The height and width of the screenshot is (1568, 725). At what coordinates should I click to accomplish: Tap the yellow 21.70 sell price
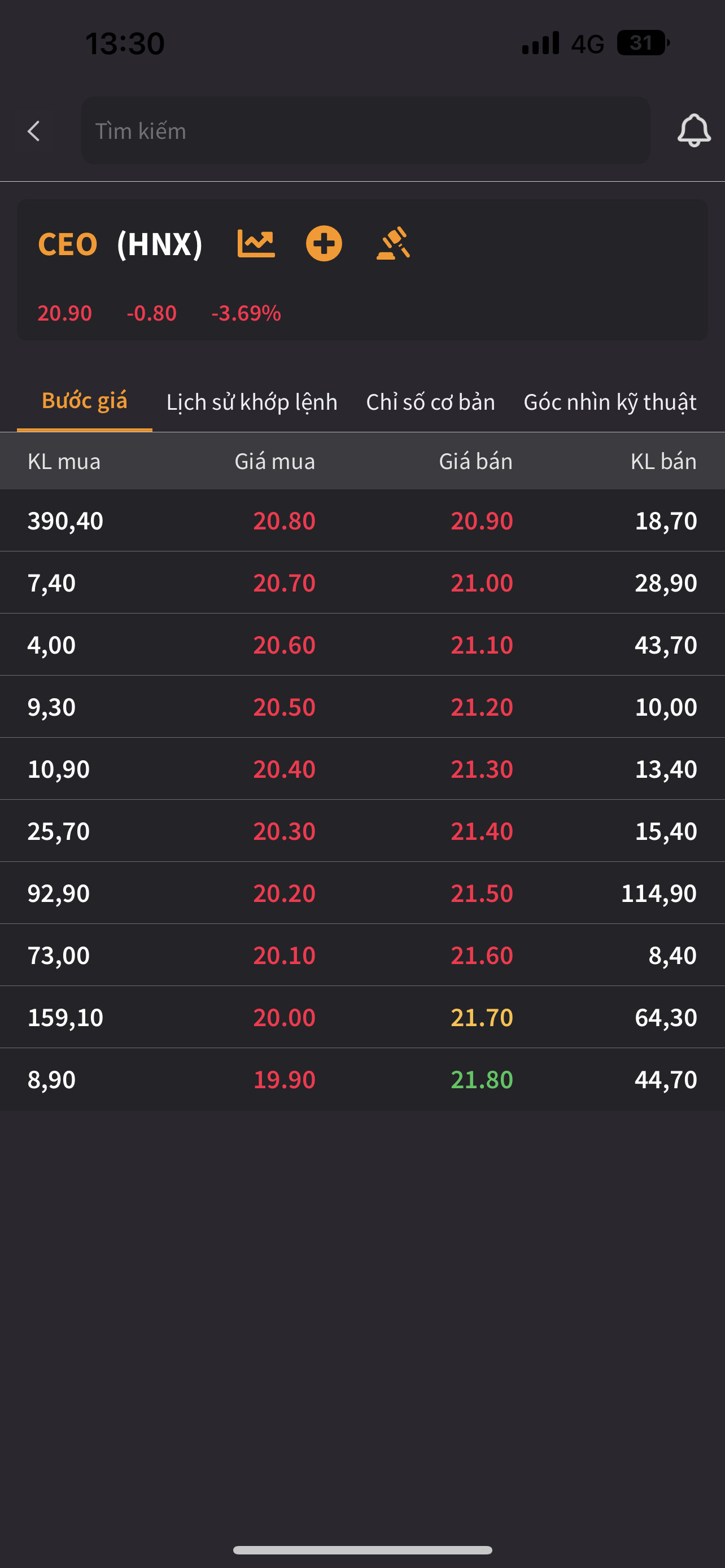(x=482, y=1018)
